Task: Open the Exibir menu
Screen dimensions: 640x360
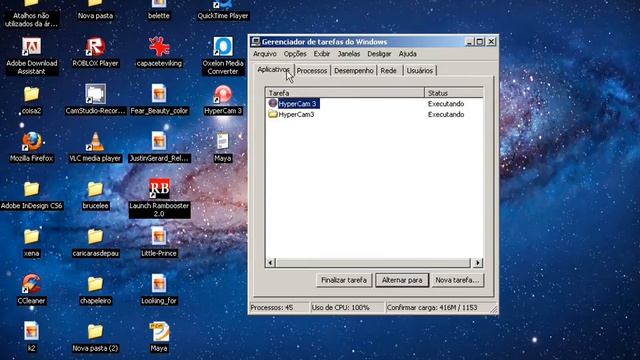Action: click(x=322, y=54)
